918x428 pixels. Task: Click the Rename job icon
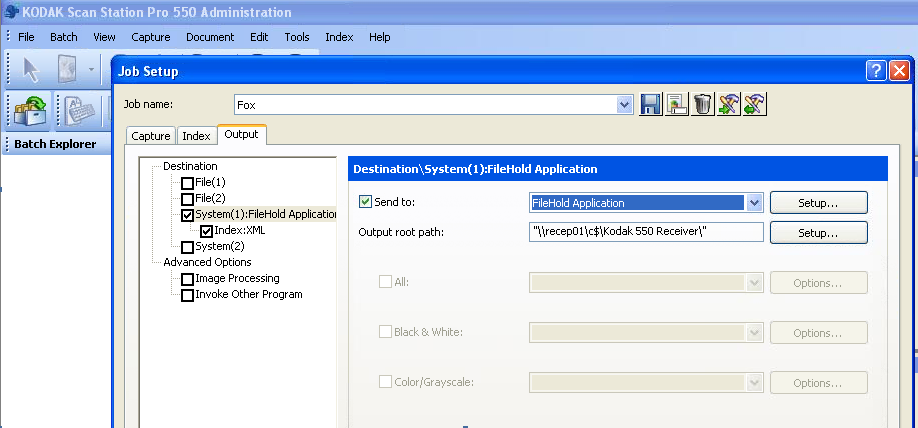[677, 104]
